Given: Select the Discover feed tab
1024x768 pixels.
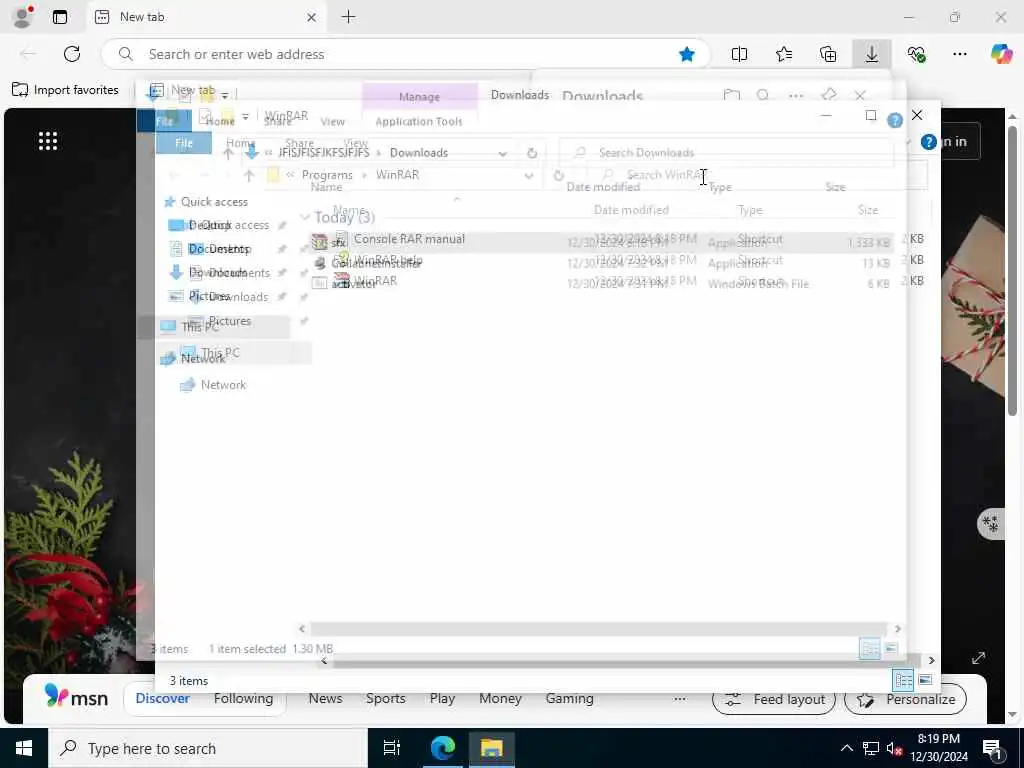Looking at the screenshot, I should click(x=163, y=698).
